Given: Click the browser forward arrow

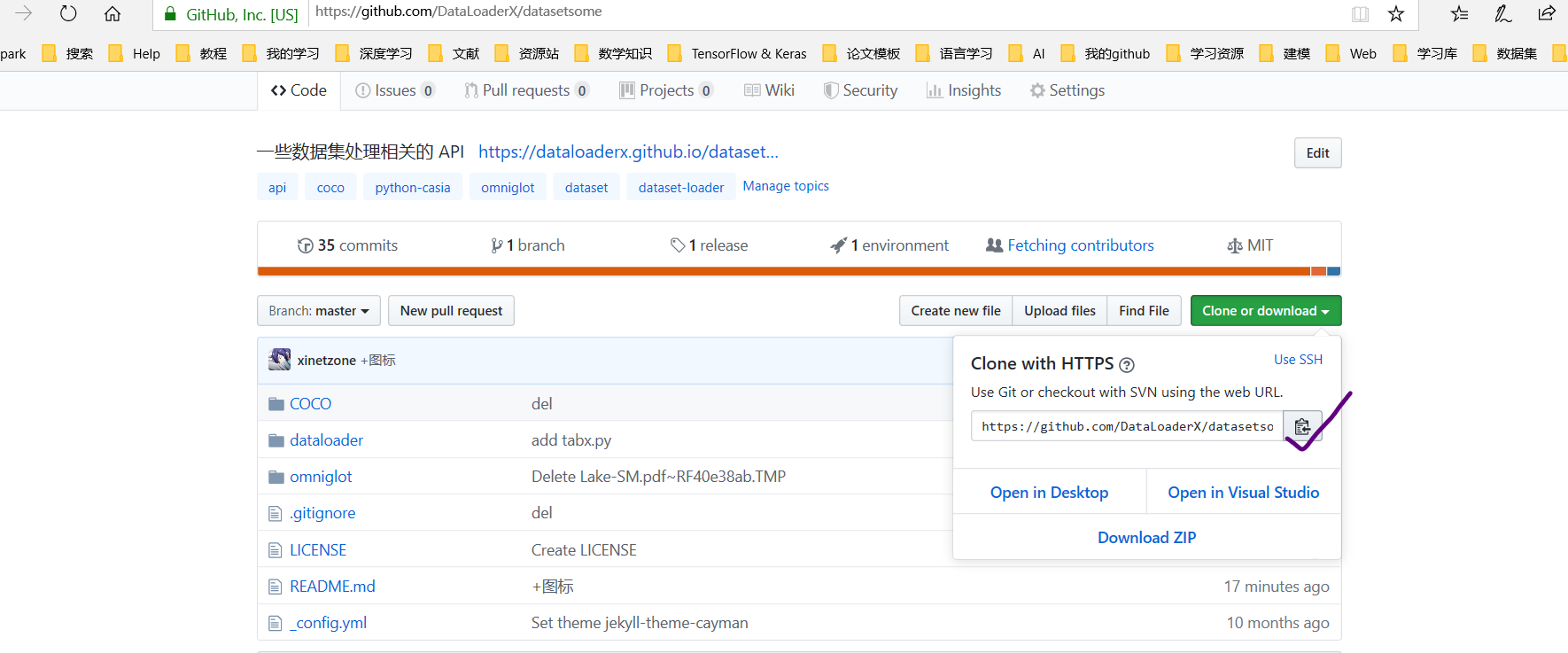Looking at the screenshot, I should pyautogui.click(x=24, y=13).
